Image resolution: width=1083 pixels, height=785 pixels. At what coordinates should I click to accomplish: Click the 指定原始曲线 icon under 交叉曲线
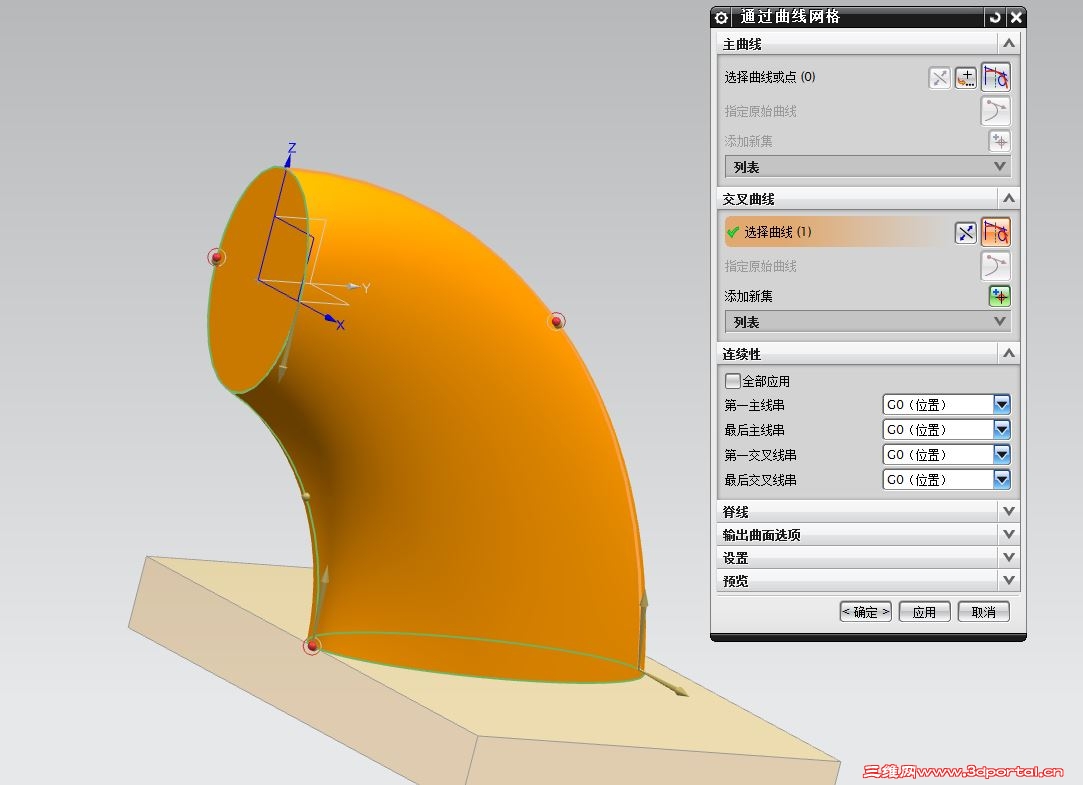click(x=995, y=266)
